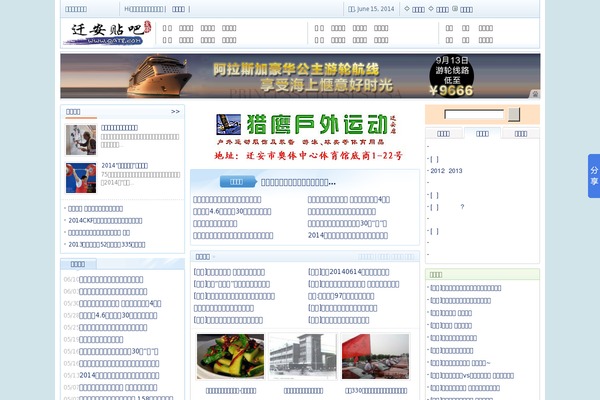Open the caption link containing 330 under red flag photo
Viewport: 600px width, 400px height.
click(x=376, y=390)
